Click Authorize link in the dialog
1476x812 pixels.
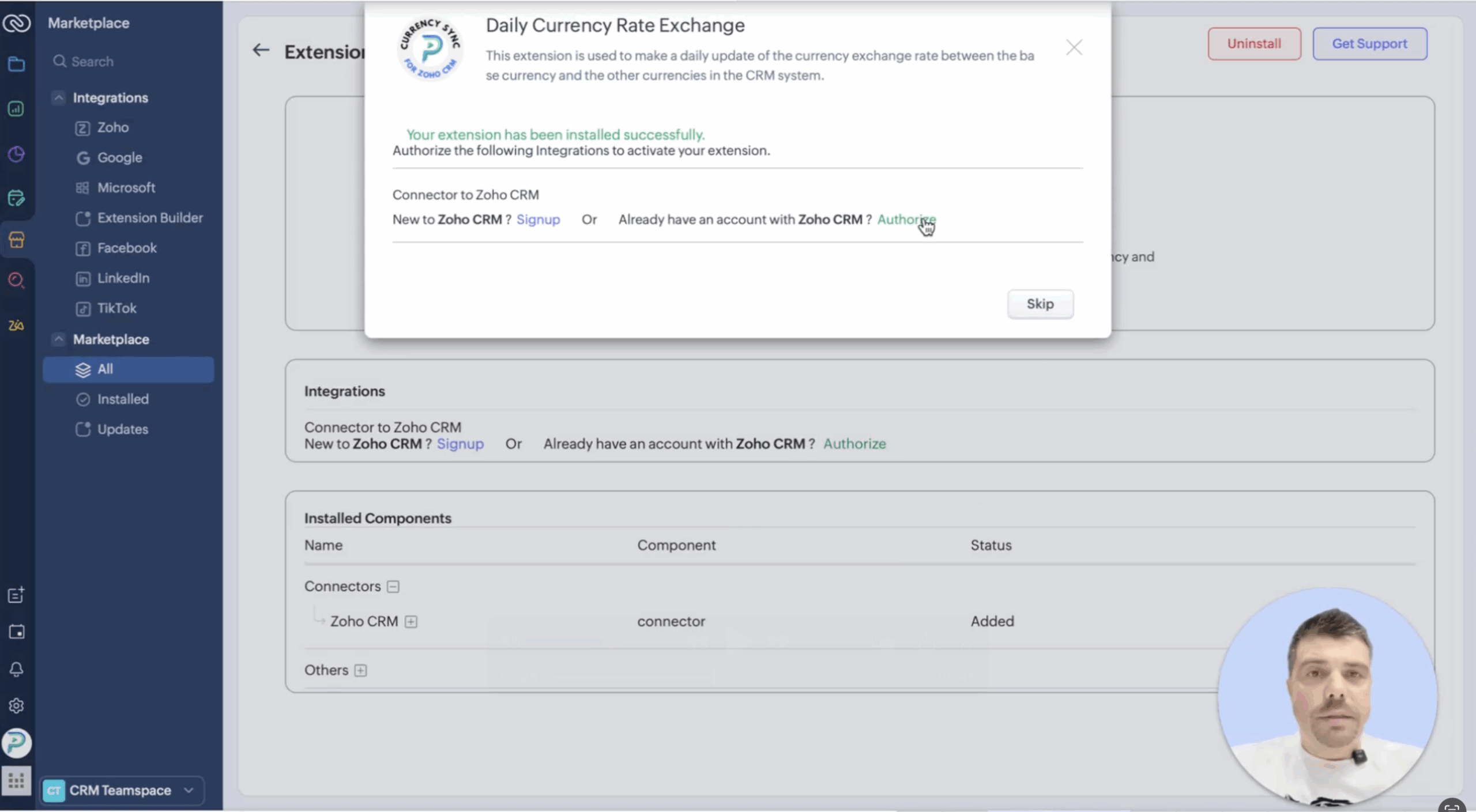[x=906, y=220]
